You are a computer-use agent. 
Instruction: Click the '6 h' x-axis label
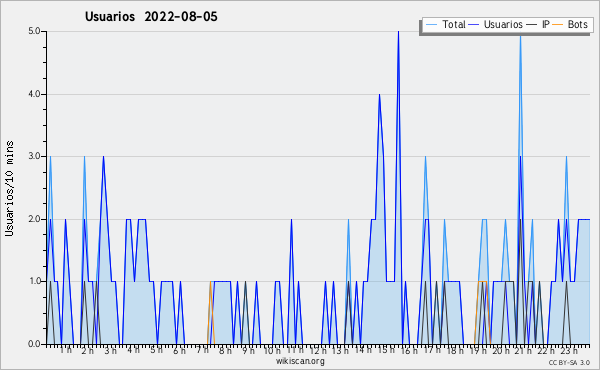click(179, 350)
